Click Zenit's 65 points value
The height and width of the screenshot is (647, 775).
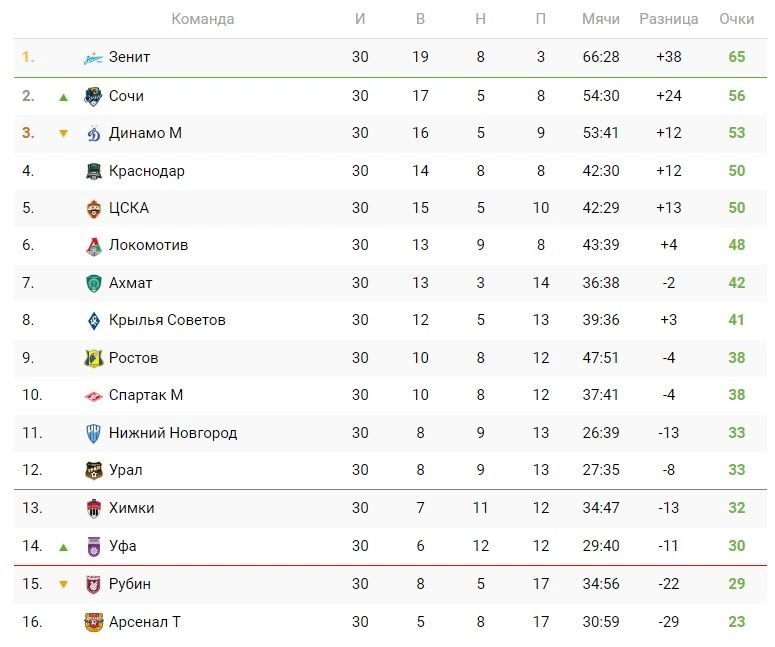(x=736, y=57)
